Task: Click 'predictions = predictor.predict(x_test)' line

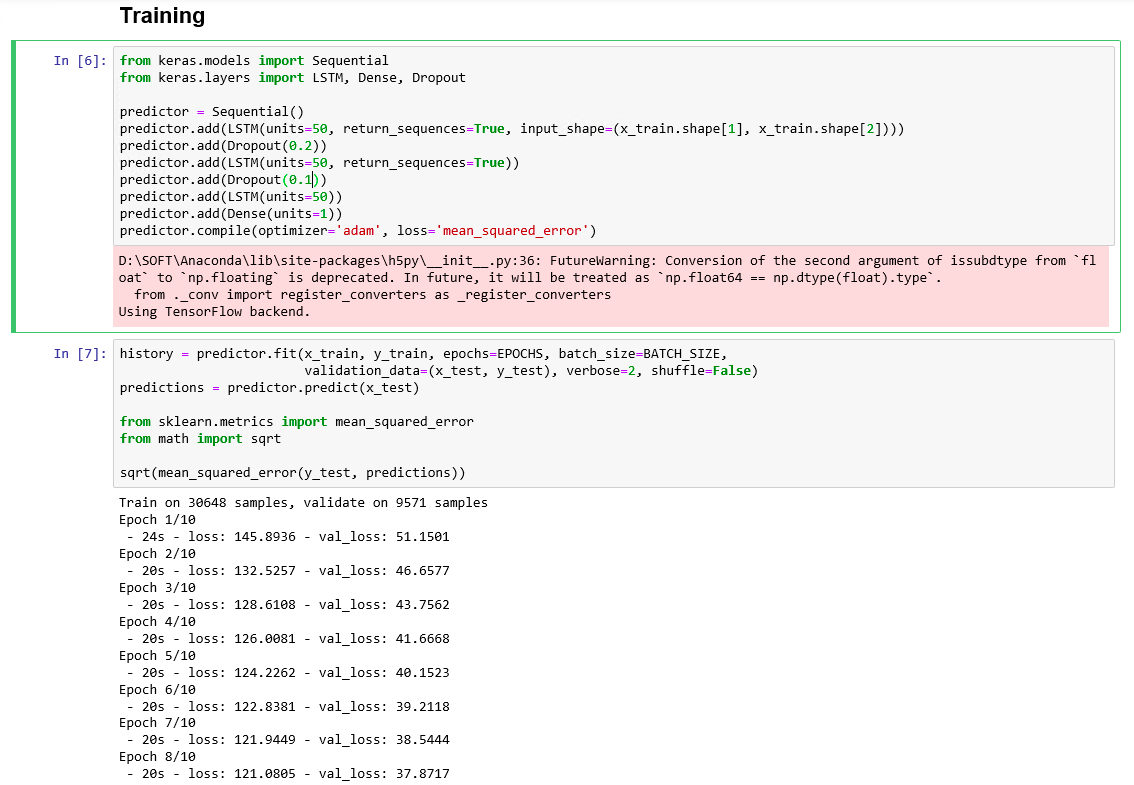Action: (x=270, y=388)
